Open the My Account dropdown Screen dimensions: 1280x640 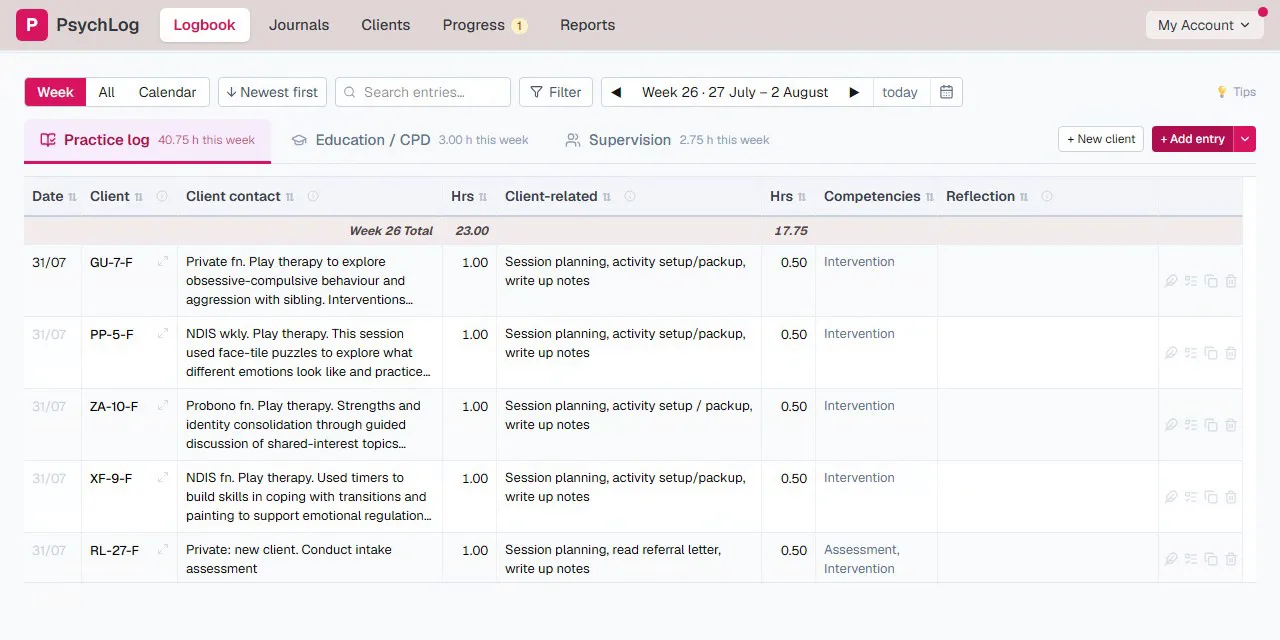[1203, 25]
